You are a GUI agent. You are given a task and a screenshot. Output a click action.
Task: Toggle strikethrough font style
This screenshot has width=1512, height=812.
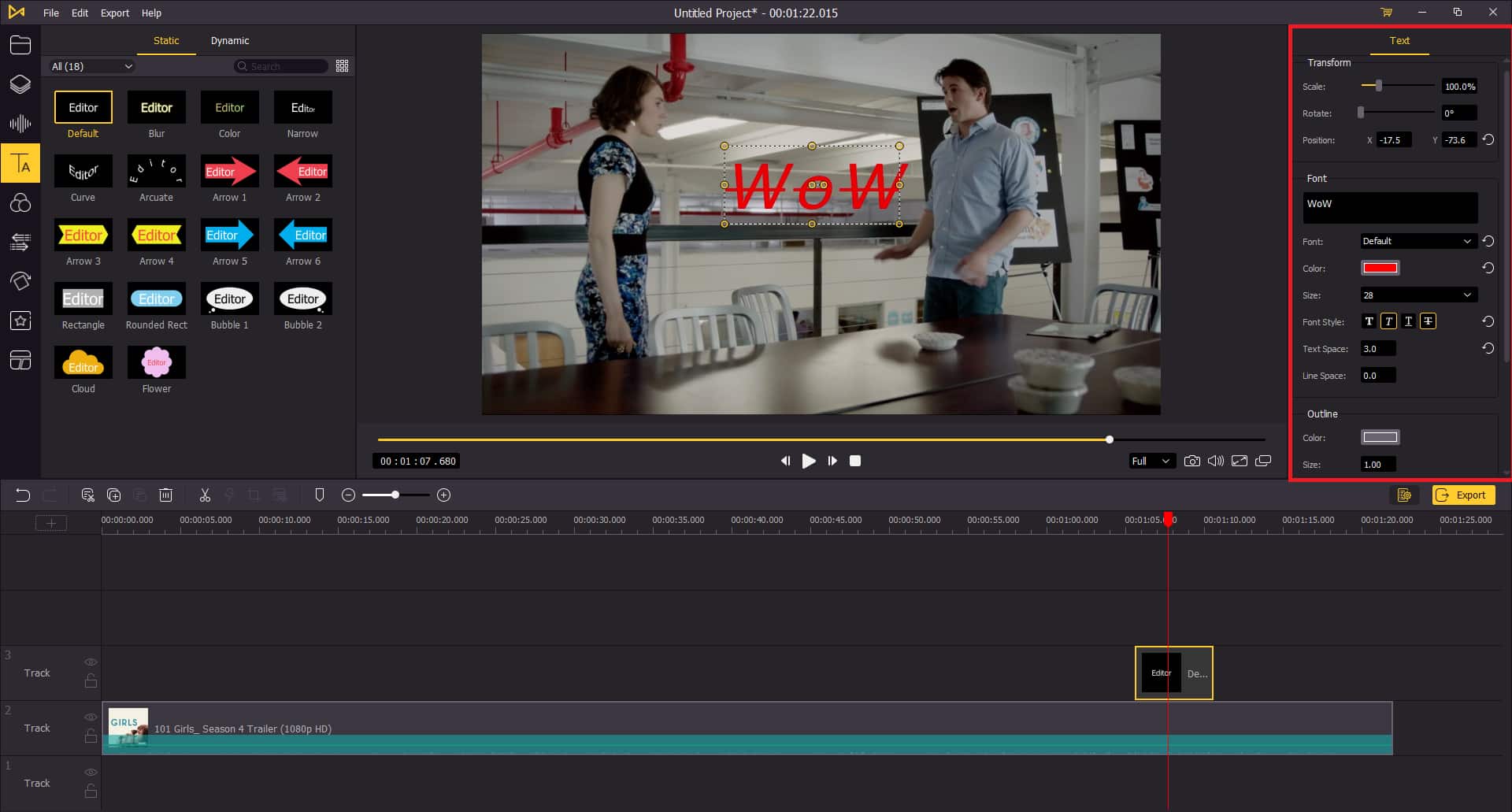click(x=1428, y=321)
